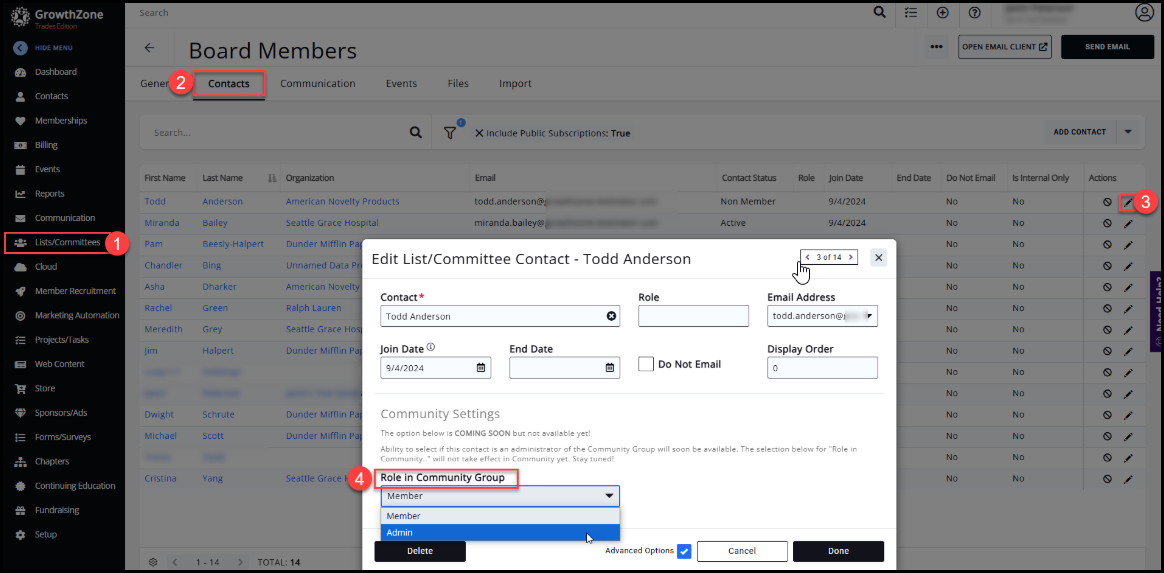1164x573 pixels.
Task: Switch to the Communication tab
Action: 317,84
